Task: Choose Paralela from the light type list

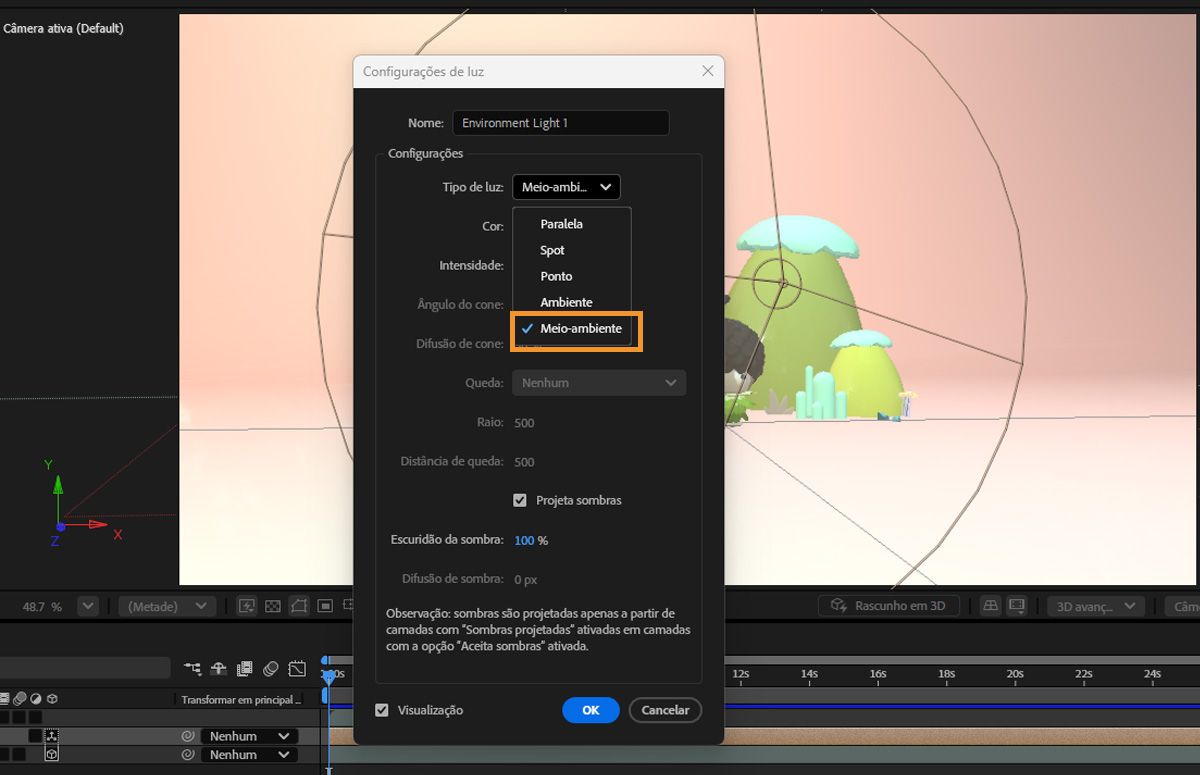Action: click(x=561, y=224)
